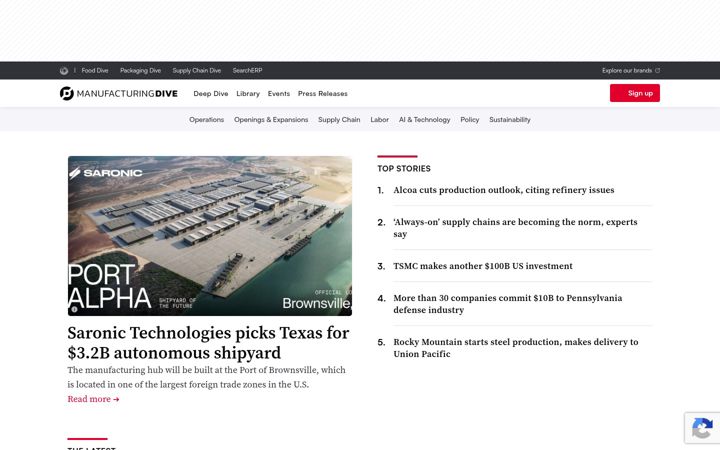Image resolution: width=720 pixels, height=450 pixels.
Task: Select the Sustainability topic
Action: [x=510, y=120]
